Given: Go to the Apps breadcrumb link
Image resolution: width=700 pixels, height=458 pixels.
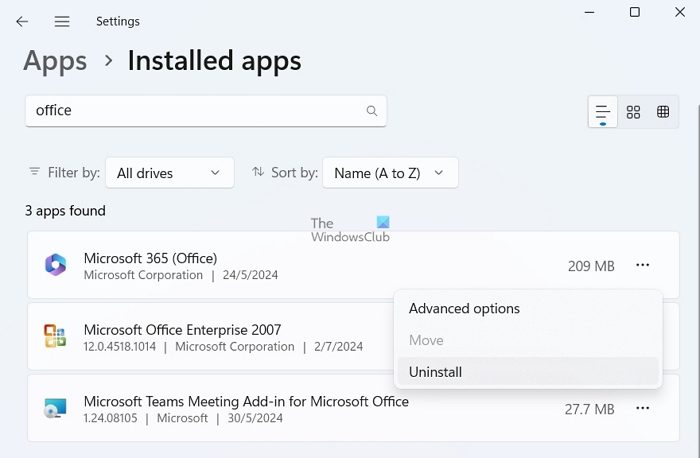Looking at the screenshot, I should point(55,61).
